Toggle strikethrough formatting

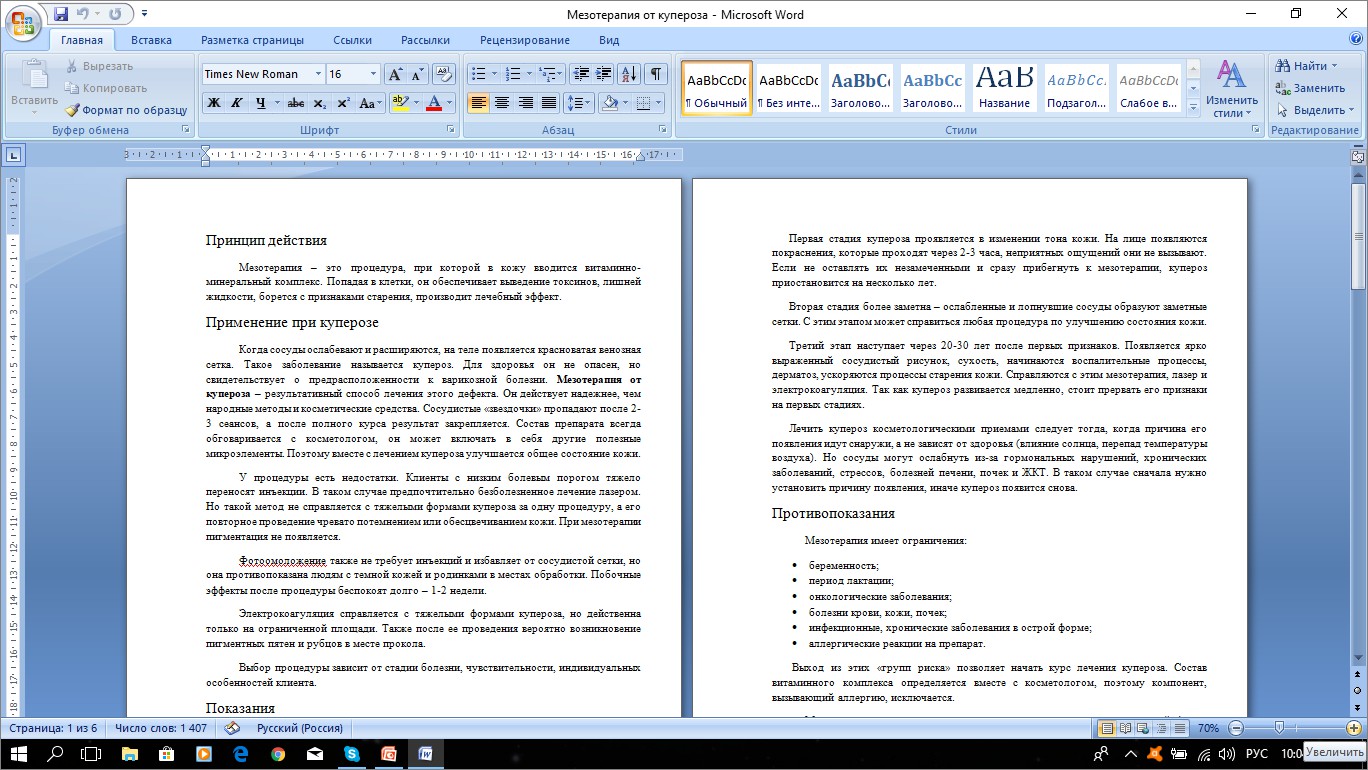pyautogui.click(x=295, y=103)
